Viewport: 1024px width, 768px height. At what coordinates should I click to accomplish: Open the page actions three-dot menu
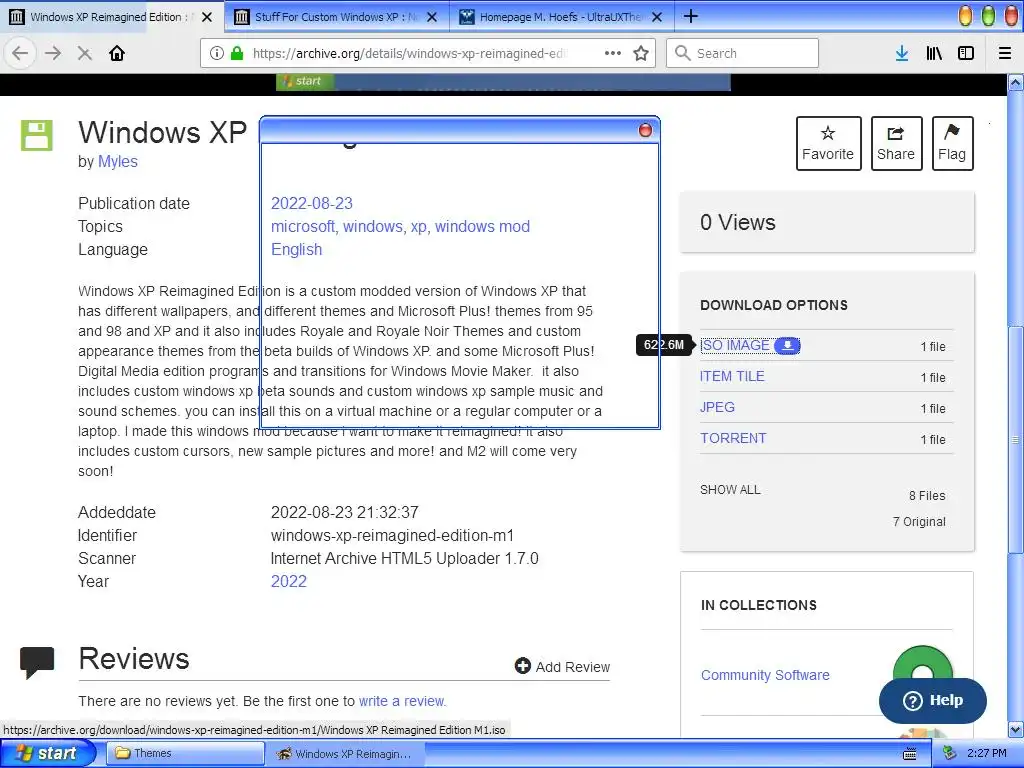pyautogui.click(x=613, y=53)
